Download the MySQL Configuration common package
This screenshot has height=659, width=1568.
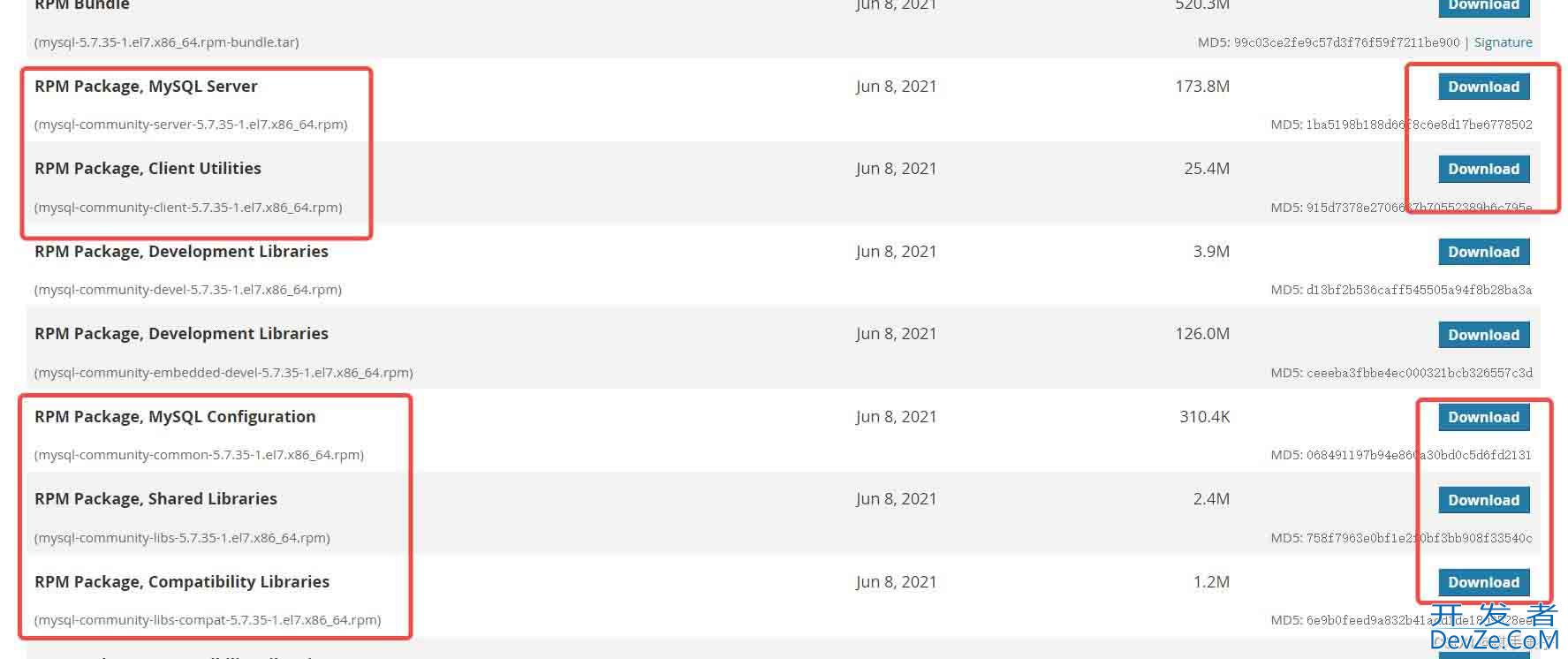pos(1483,417)
